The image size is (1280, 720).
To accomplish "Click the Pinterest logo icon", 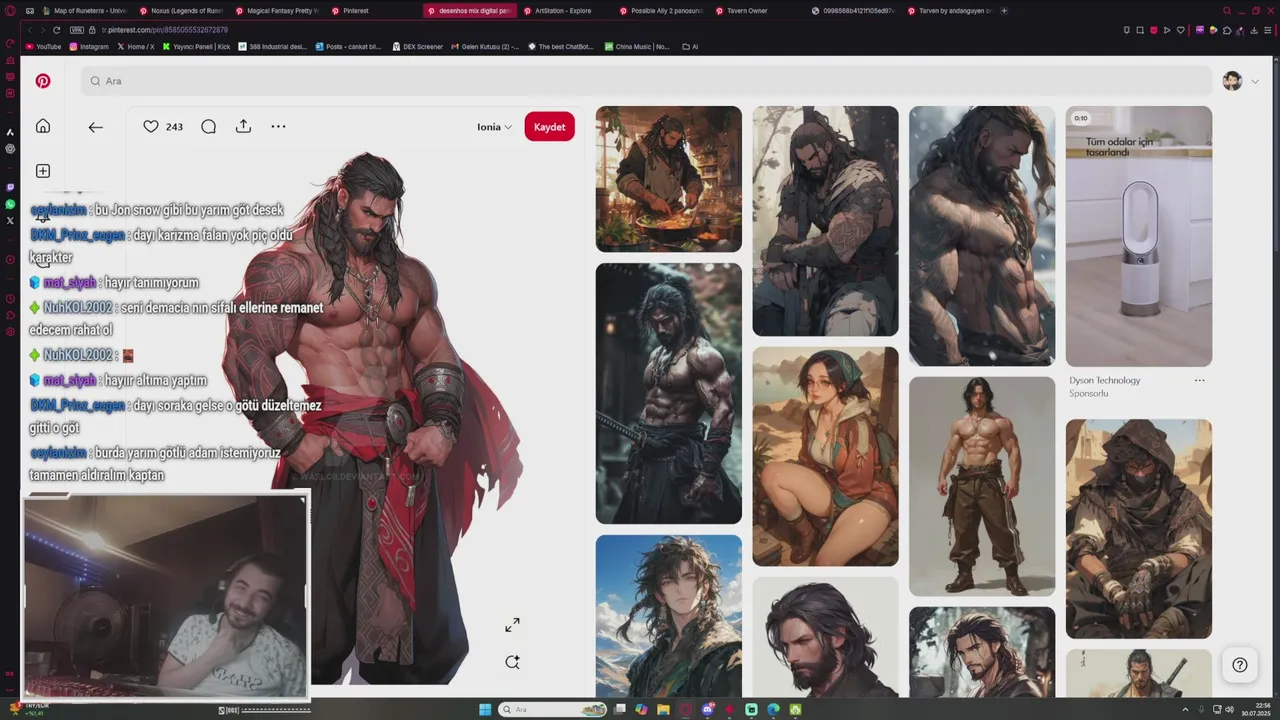I will tap(43, 81).
